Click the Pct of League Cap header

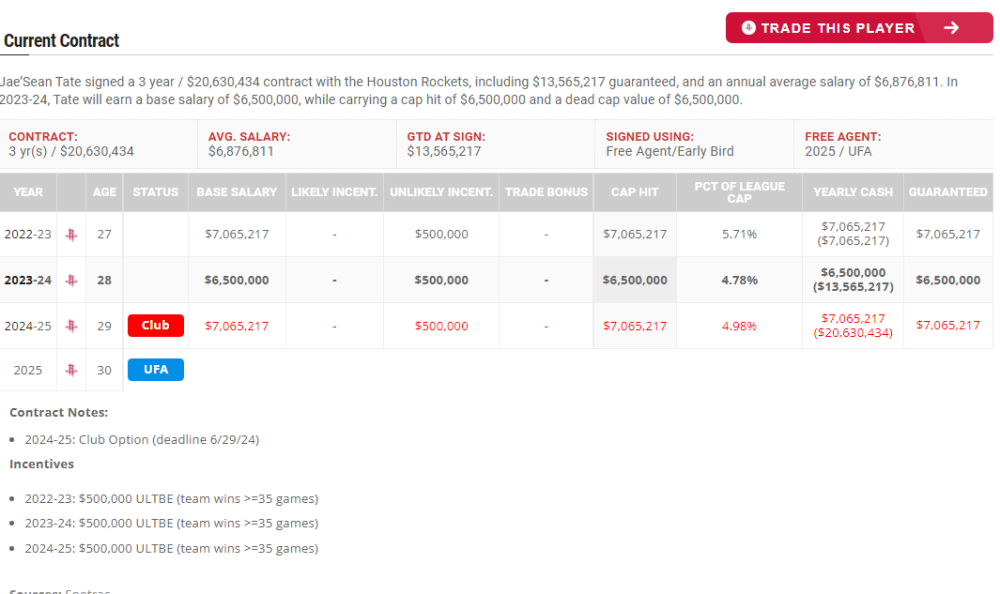[739, 192]
